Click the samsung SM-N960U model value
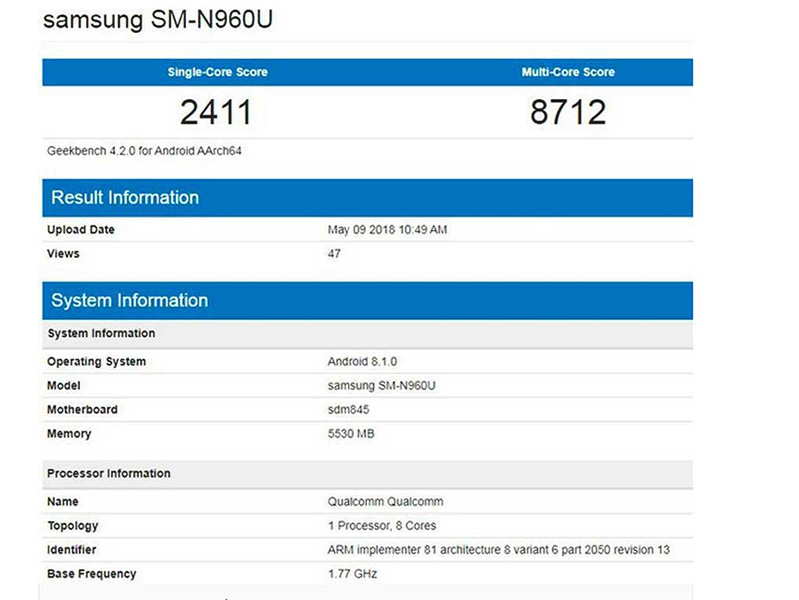This screenshot has width=799, height=600. coord(381,386)
